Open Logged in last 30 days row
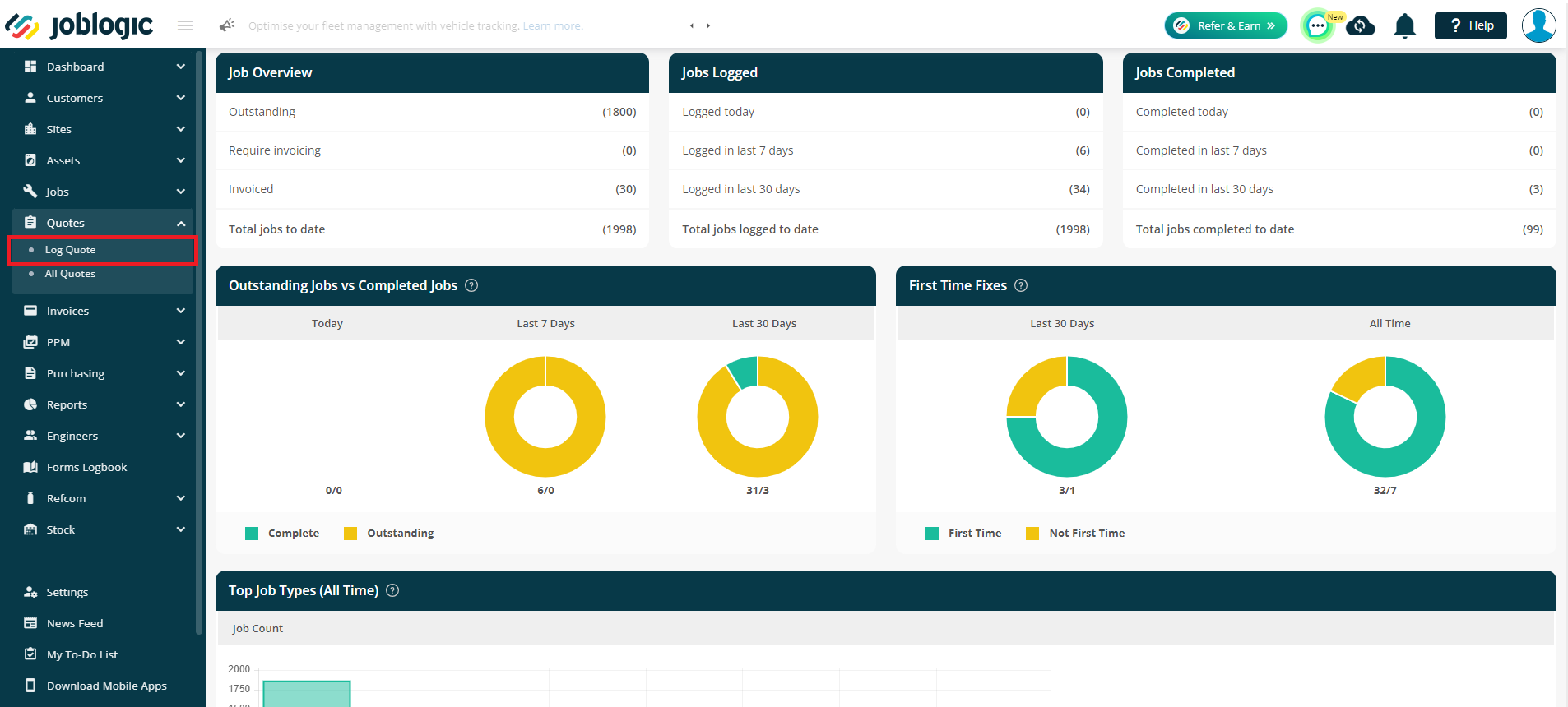 [x=886, y=189]
